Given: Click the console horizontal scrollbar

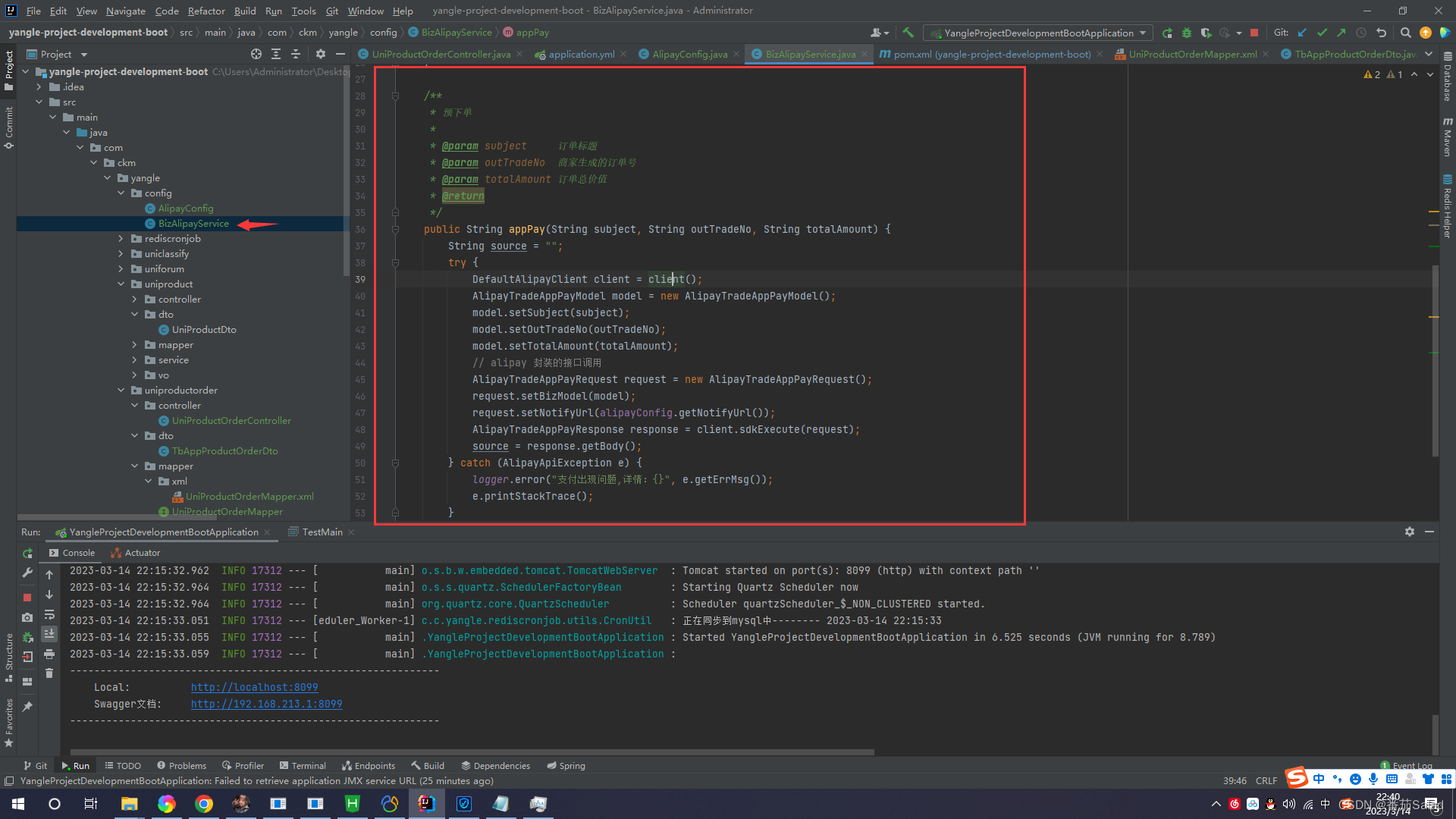Looking at the screenshot, I should (x=472, y=752).
